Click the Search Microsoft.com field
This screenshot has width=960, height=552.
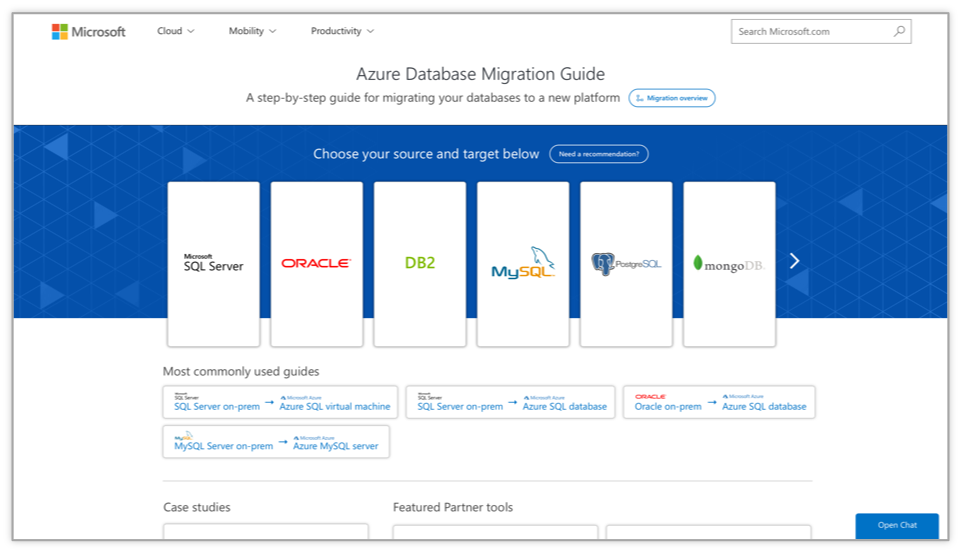[x=820, y=31]
